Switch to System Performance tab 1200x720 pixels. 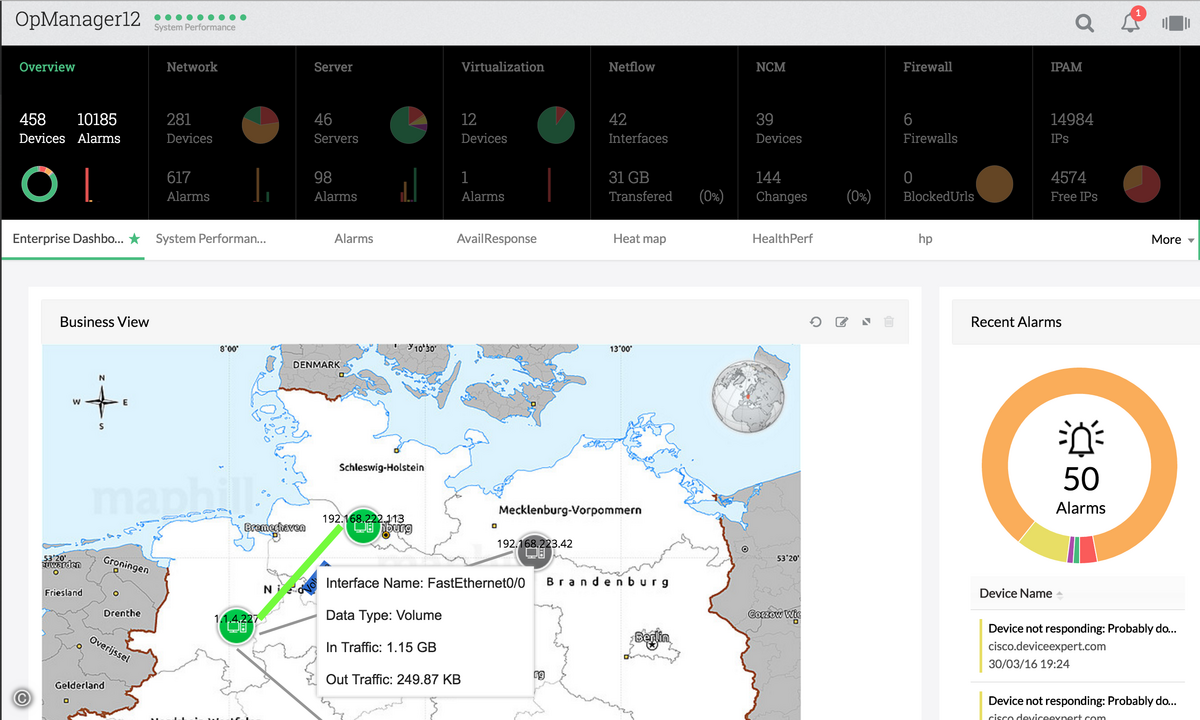coord(211,239)
